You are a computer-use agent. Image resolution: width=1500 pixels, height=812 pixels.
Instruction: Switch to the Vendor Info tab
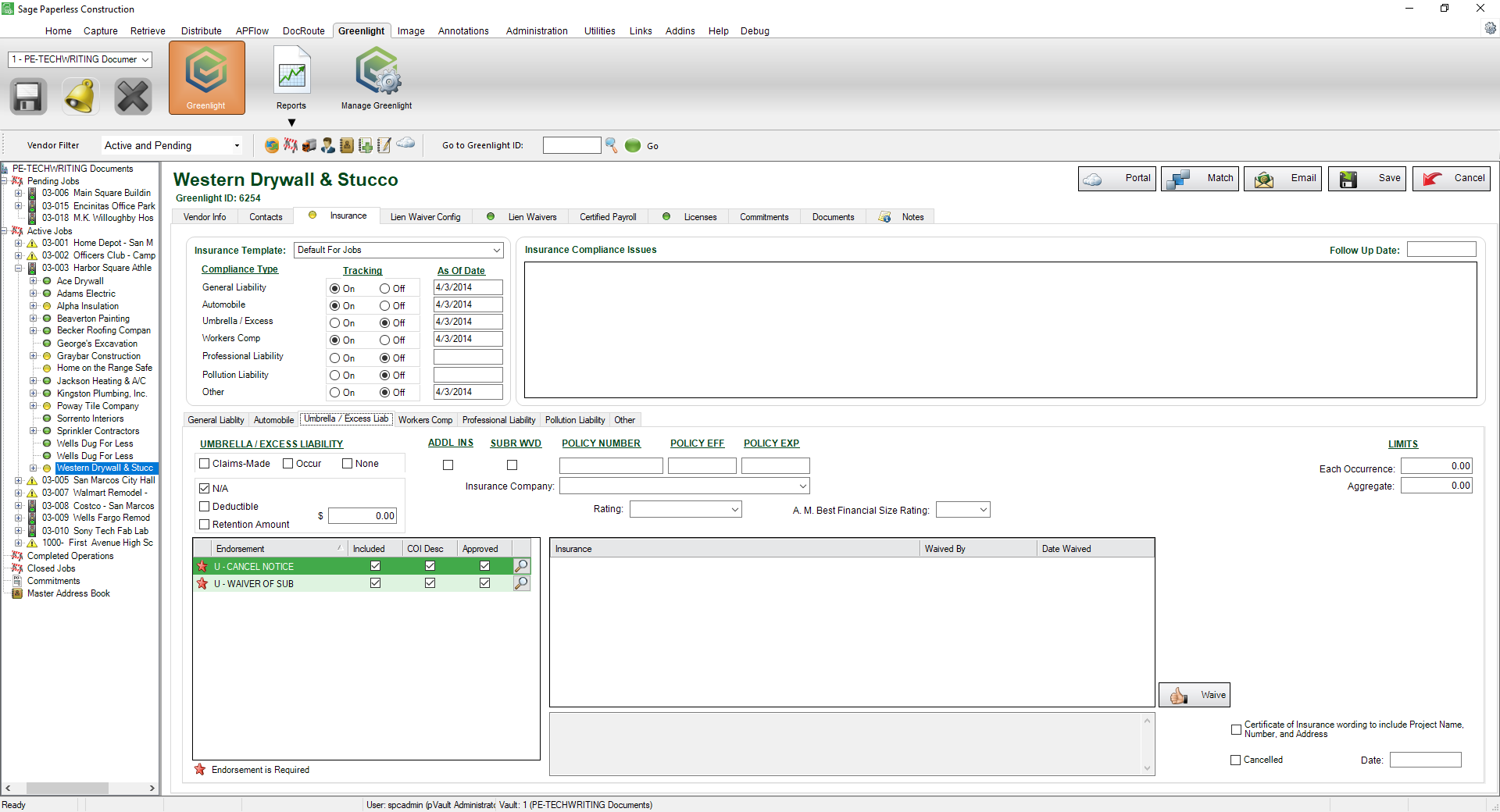(205, 217)
